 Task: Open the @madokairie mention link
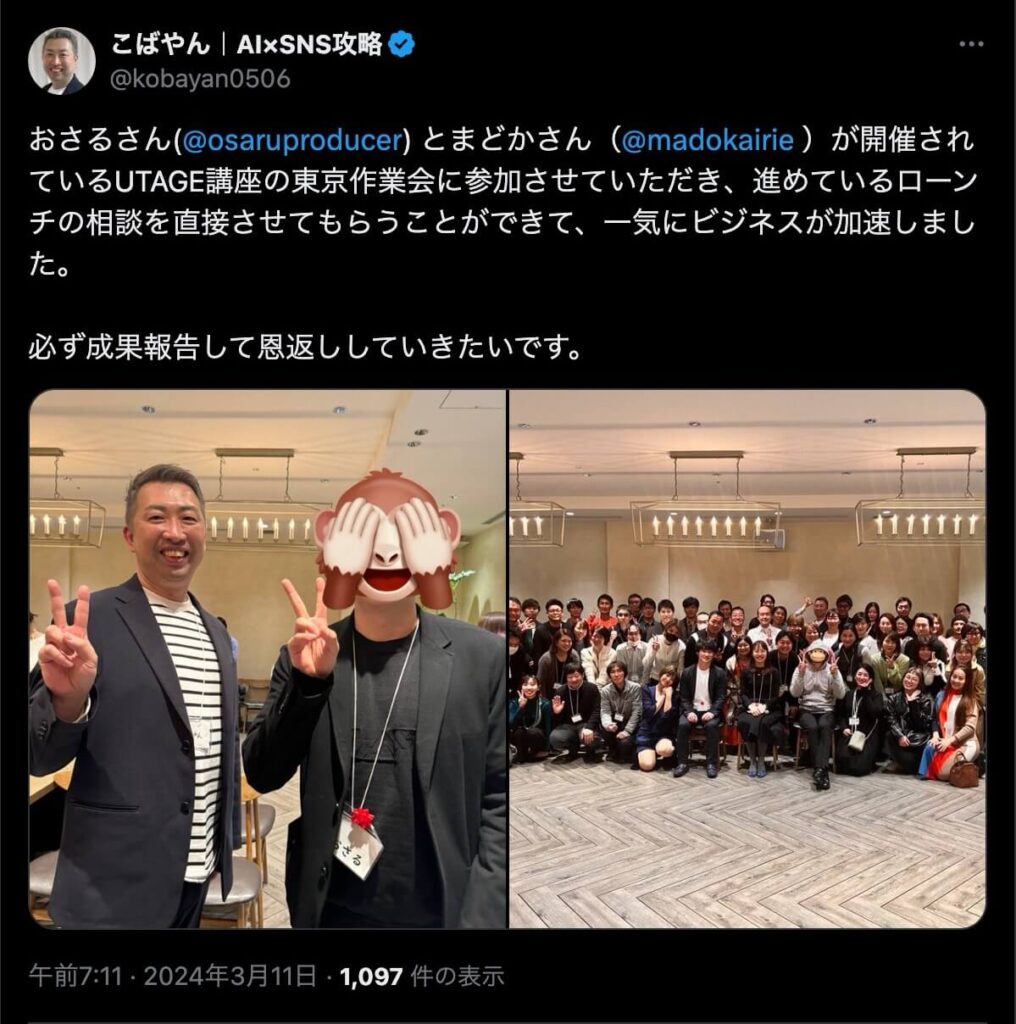tap(708, 140)
